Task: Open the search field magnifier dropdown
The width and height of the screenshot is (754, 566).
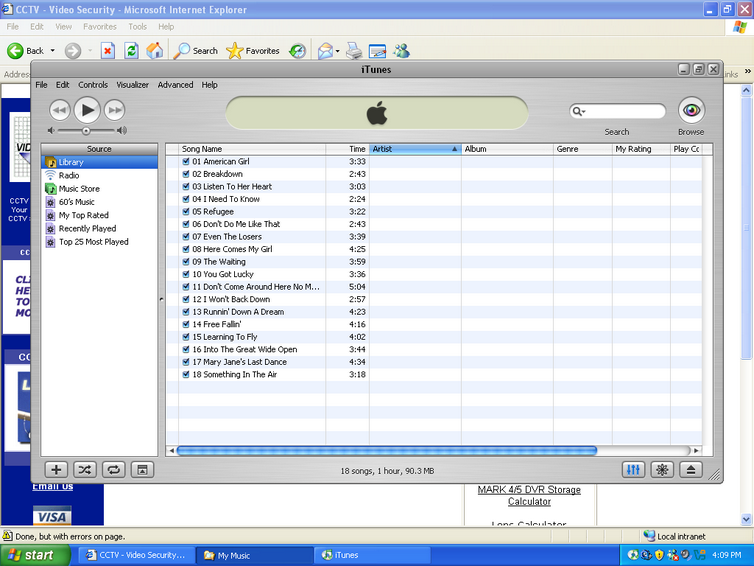Action: coord(579,111)
